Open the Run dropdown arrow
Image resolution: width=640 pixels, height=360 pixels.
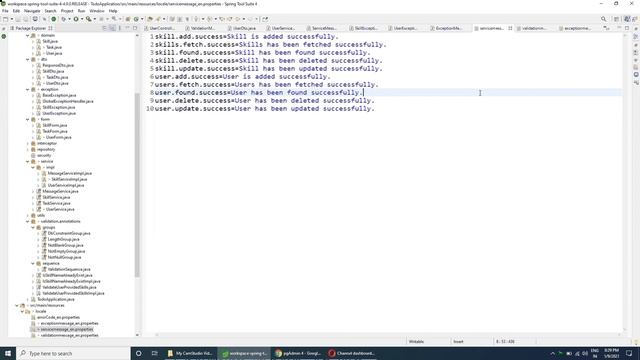pos(82,19)
